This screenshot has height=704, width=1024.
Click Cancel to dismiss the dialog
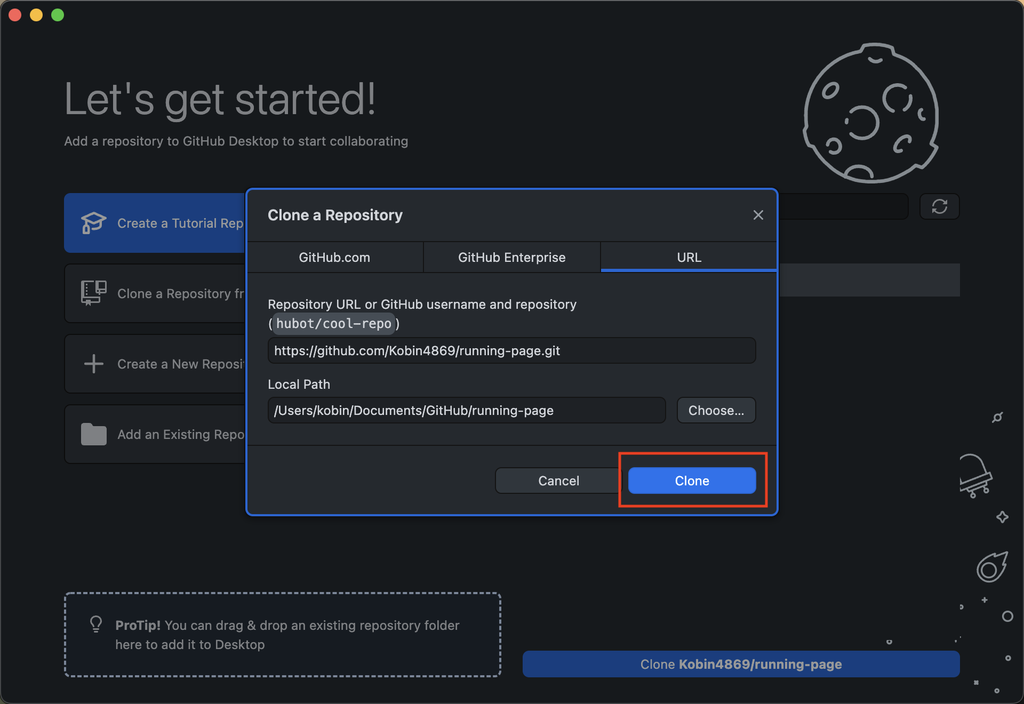(557, 480)
